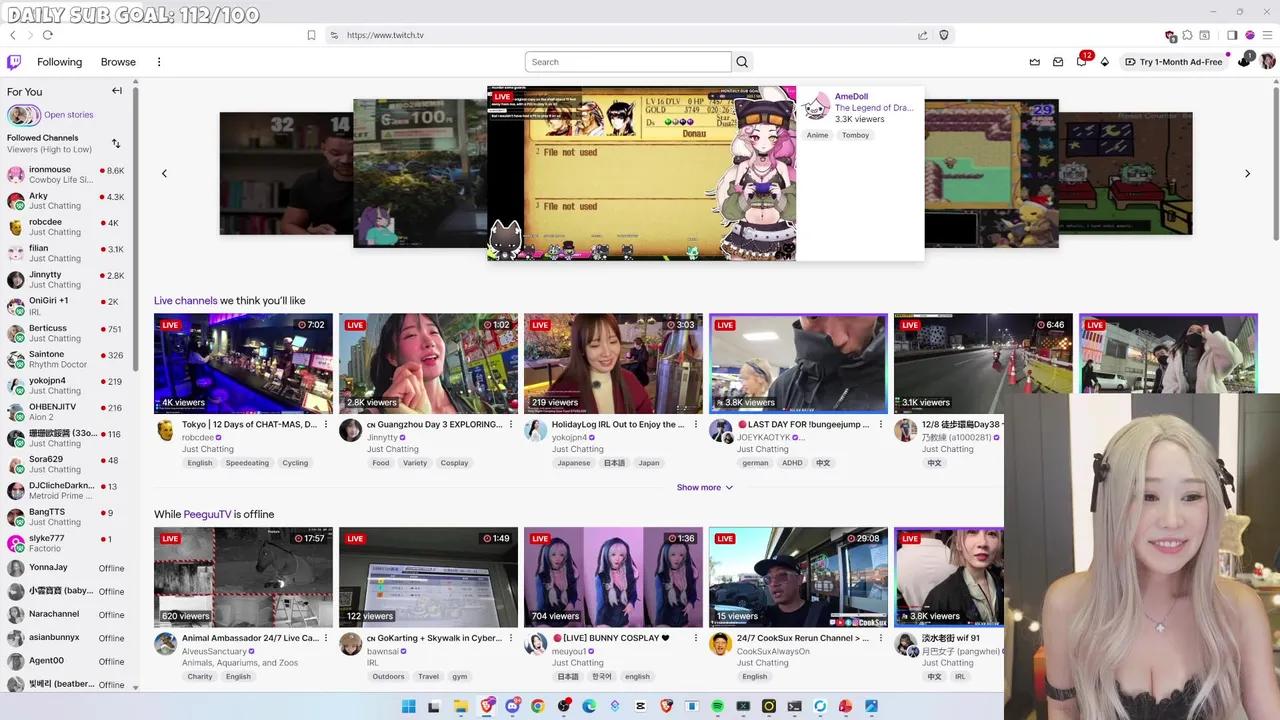Click the Try 1-Month Ad-Free button
The image size is (1280, 720).
click(x=1180, y=61)
